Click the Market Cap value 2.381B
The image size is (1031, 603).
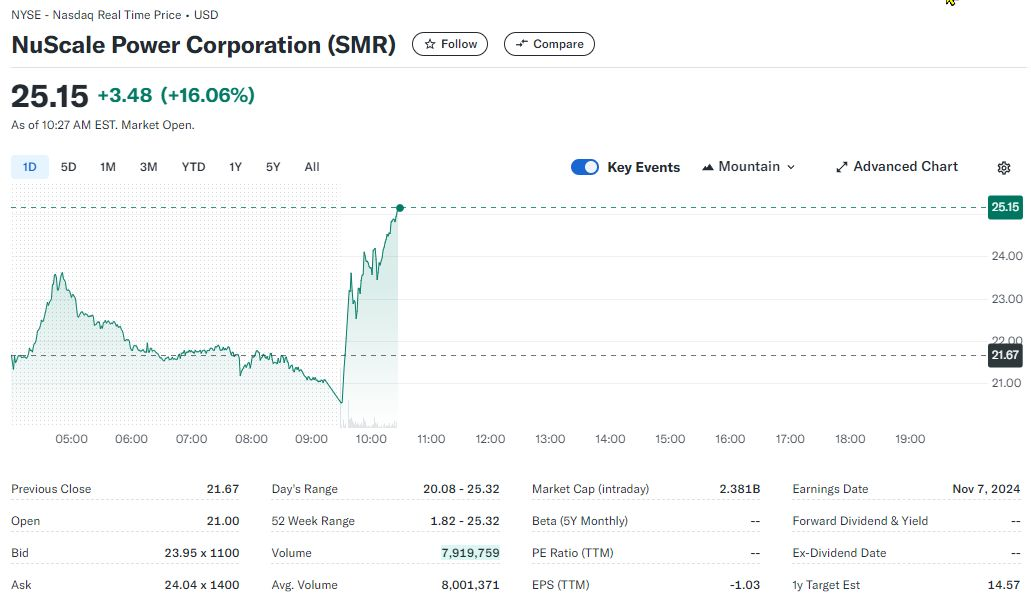(x=740, y=489)
